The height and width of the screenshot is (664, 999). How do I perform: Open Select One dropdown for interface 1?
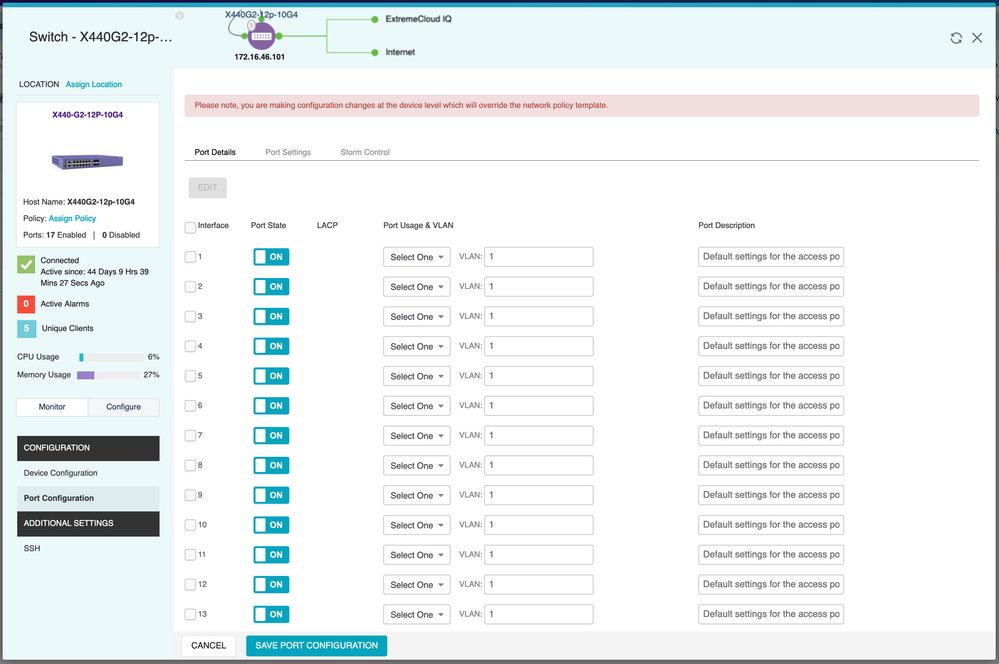417,257
